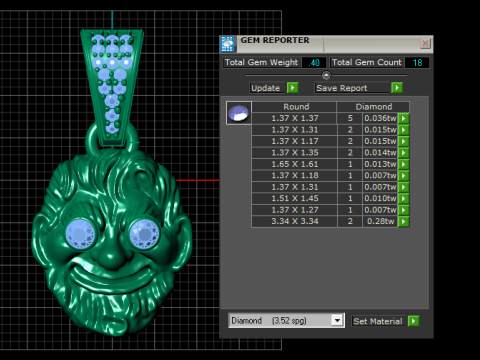Image resolution: width=480 pixels, height=360 pixels.
Task: Click the Update button
Action: point(267,88)
